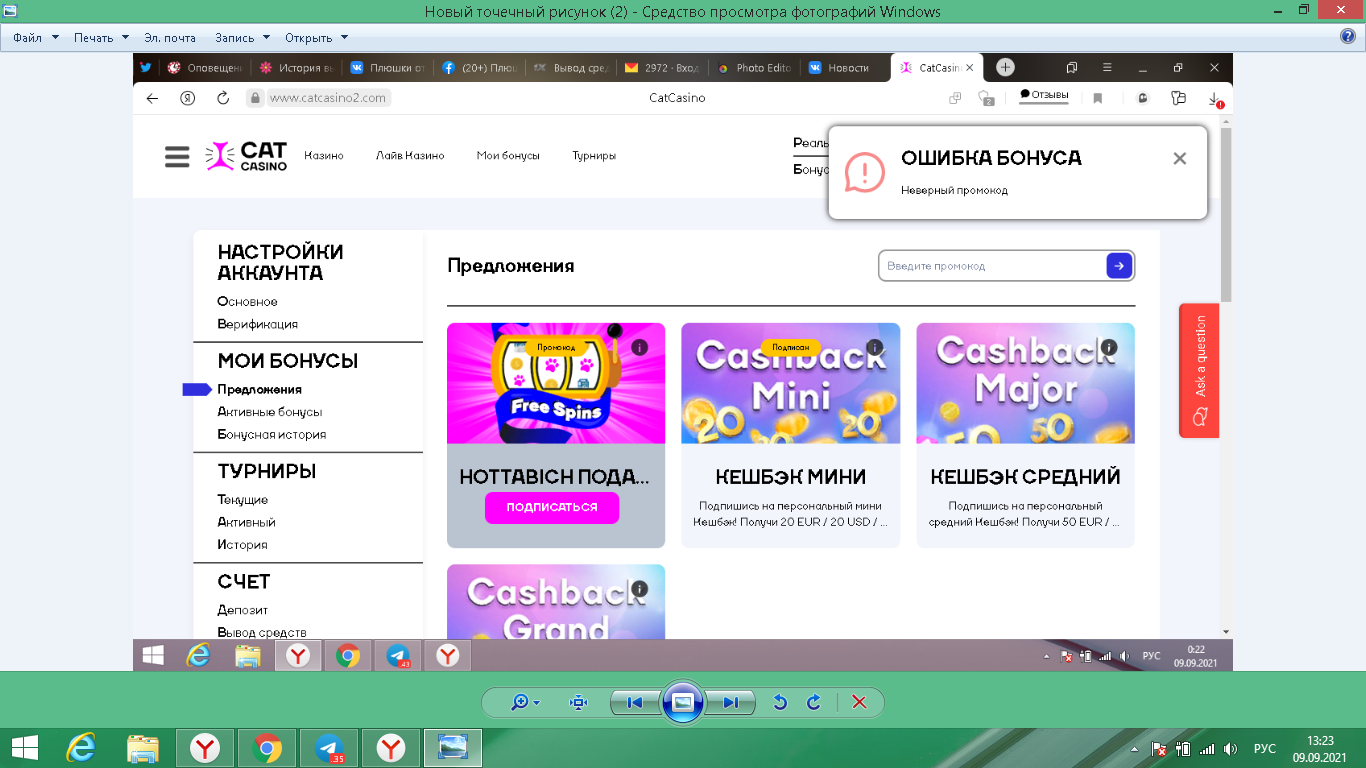Open Лайв Казино in the top navigation
Screen dimensions: 1366x768
[410, 156]
